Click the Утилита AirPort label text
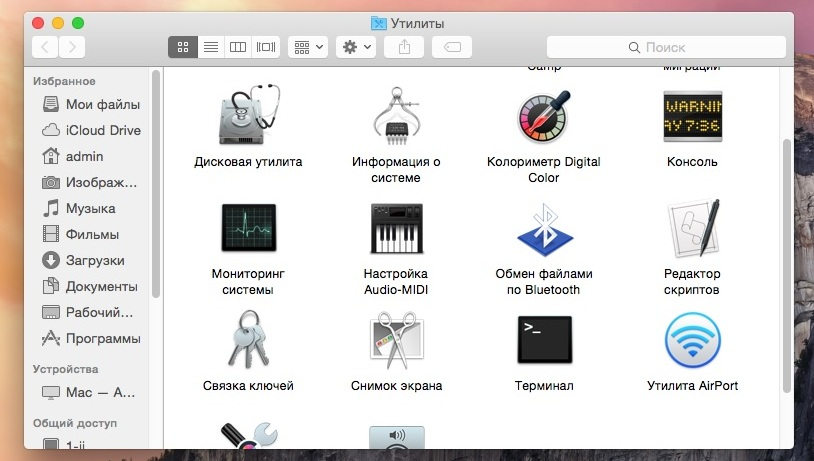The height and width of the screenshot is (461, 814). [693, 386]
